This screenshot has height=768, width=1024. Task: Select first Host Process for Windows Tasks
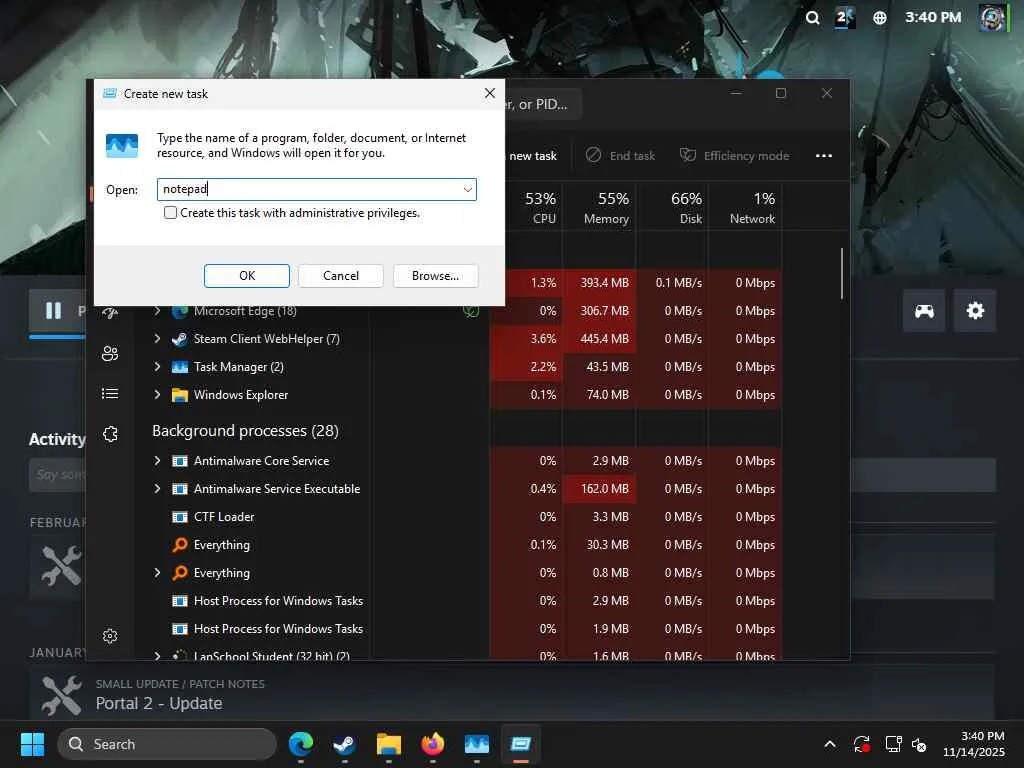(x=278, y=601)
